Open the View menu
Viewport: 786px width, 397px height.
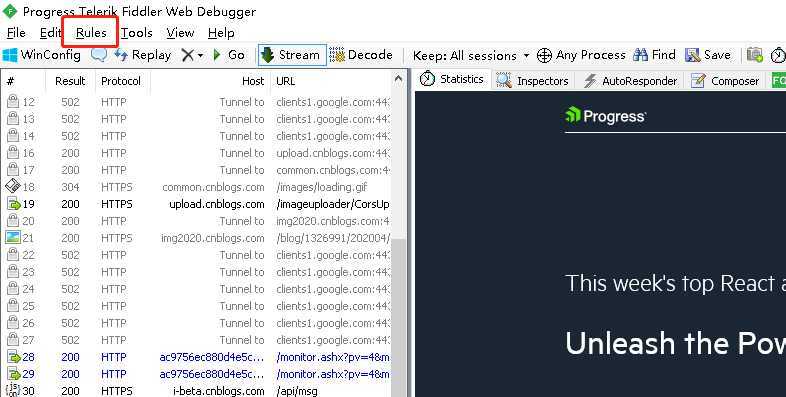[x=180, y=33]
